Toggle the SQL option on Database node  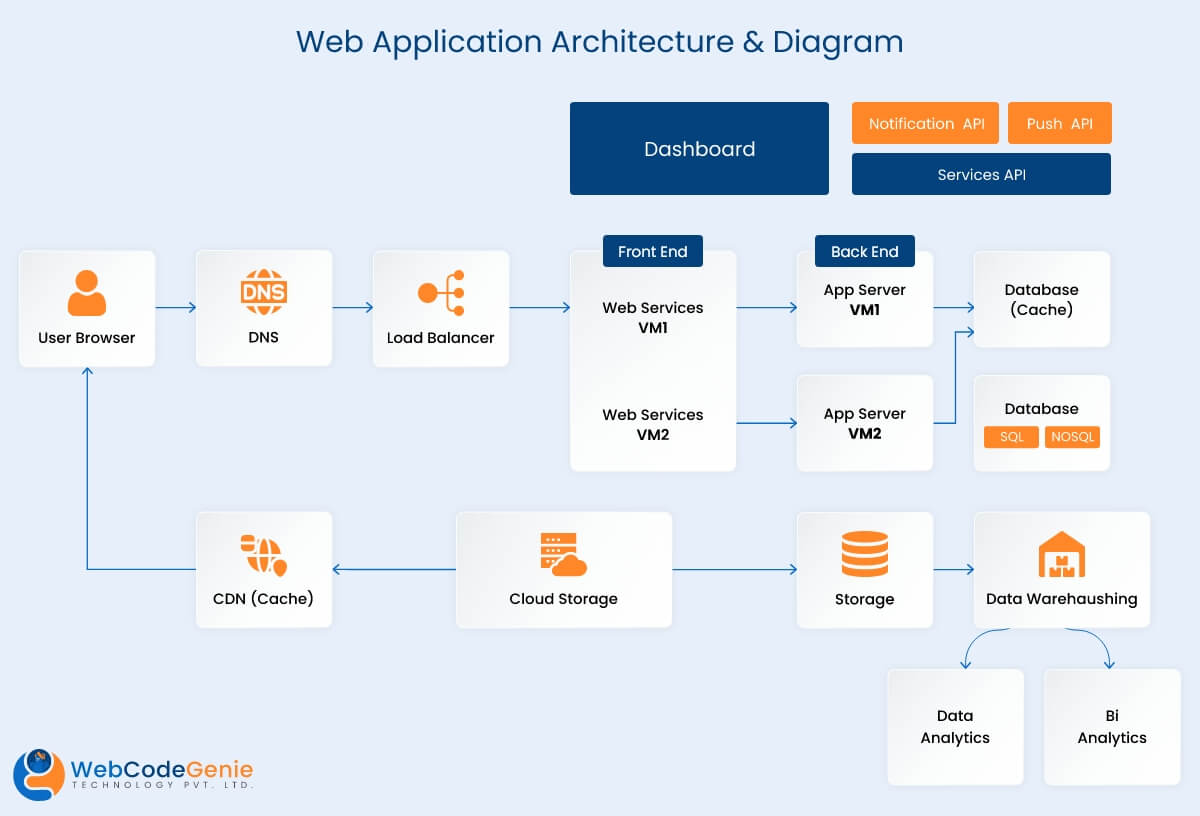point(1011,437)
